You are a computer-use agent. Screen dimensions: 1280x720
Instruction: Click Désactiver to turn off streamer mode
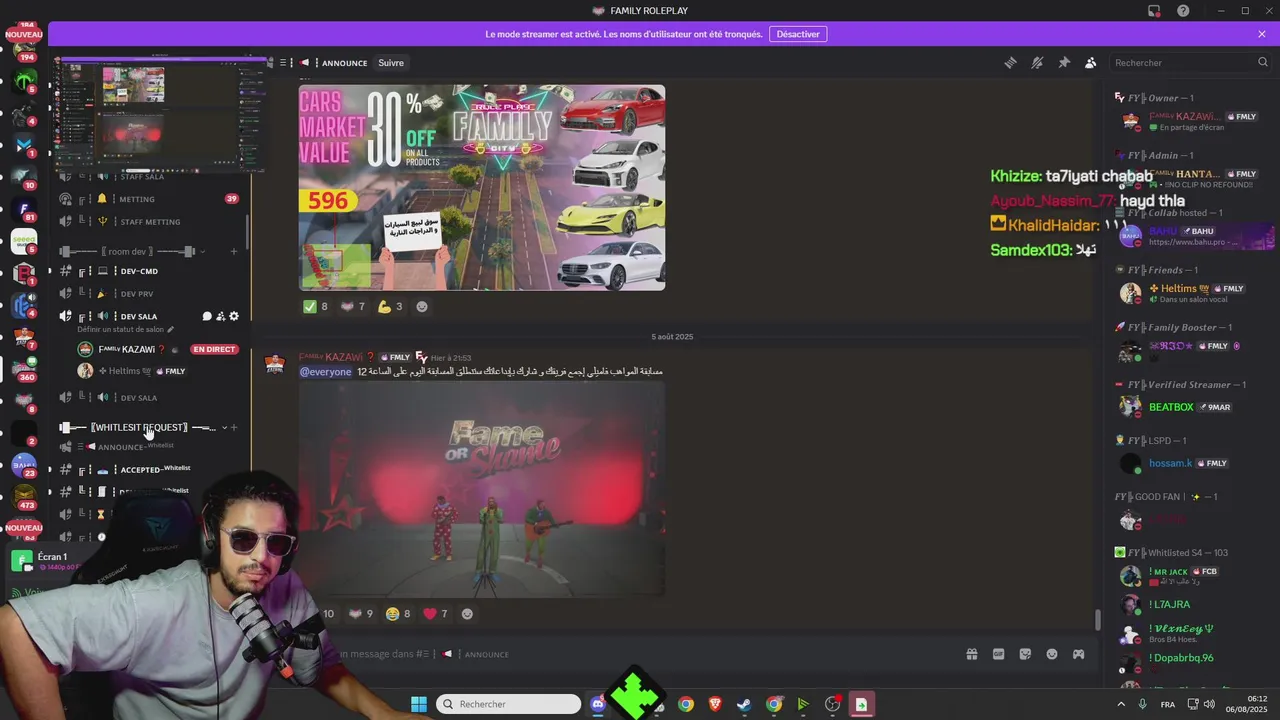[x=798, y=34]
